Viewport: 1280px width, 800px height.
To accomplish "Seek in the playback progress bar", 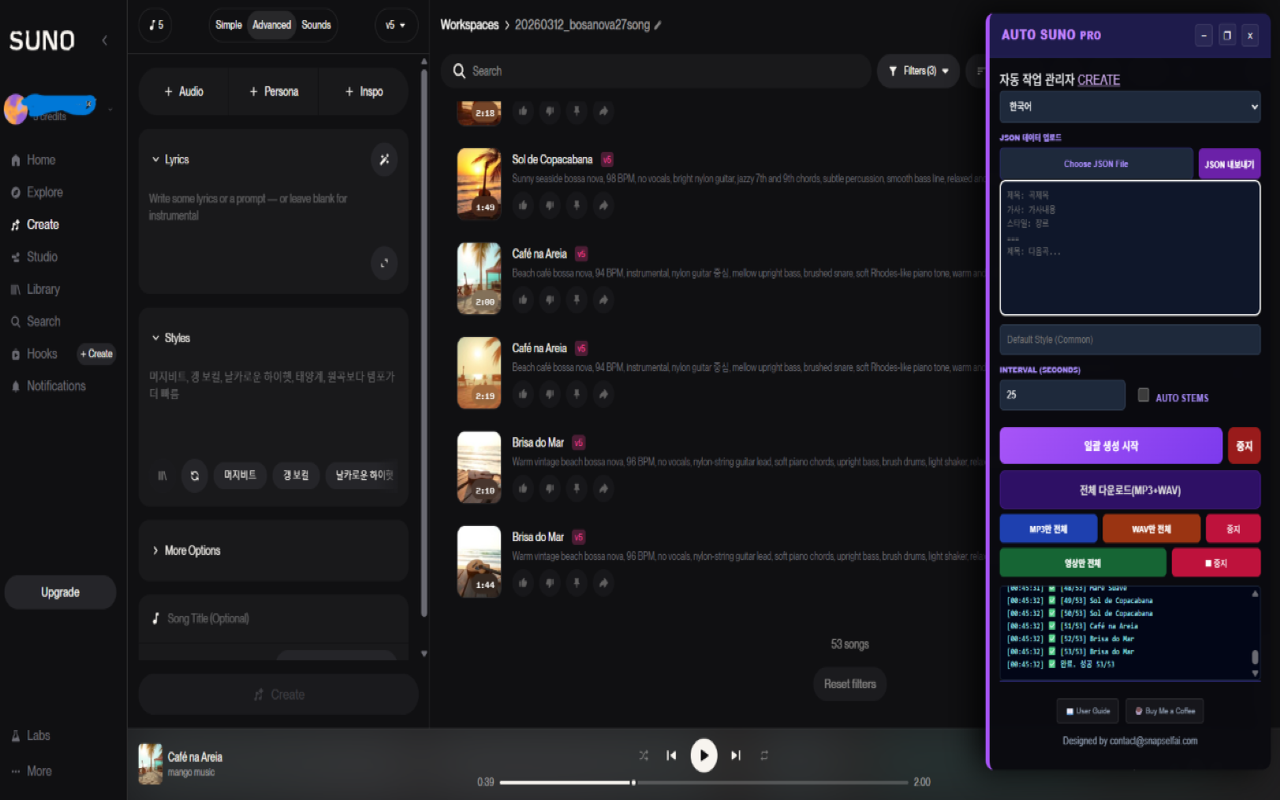I will pos(704,783).
